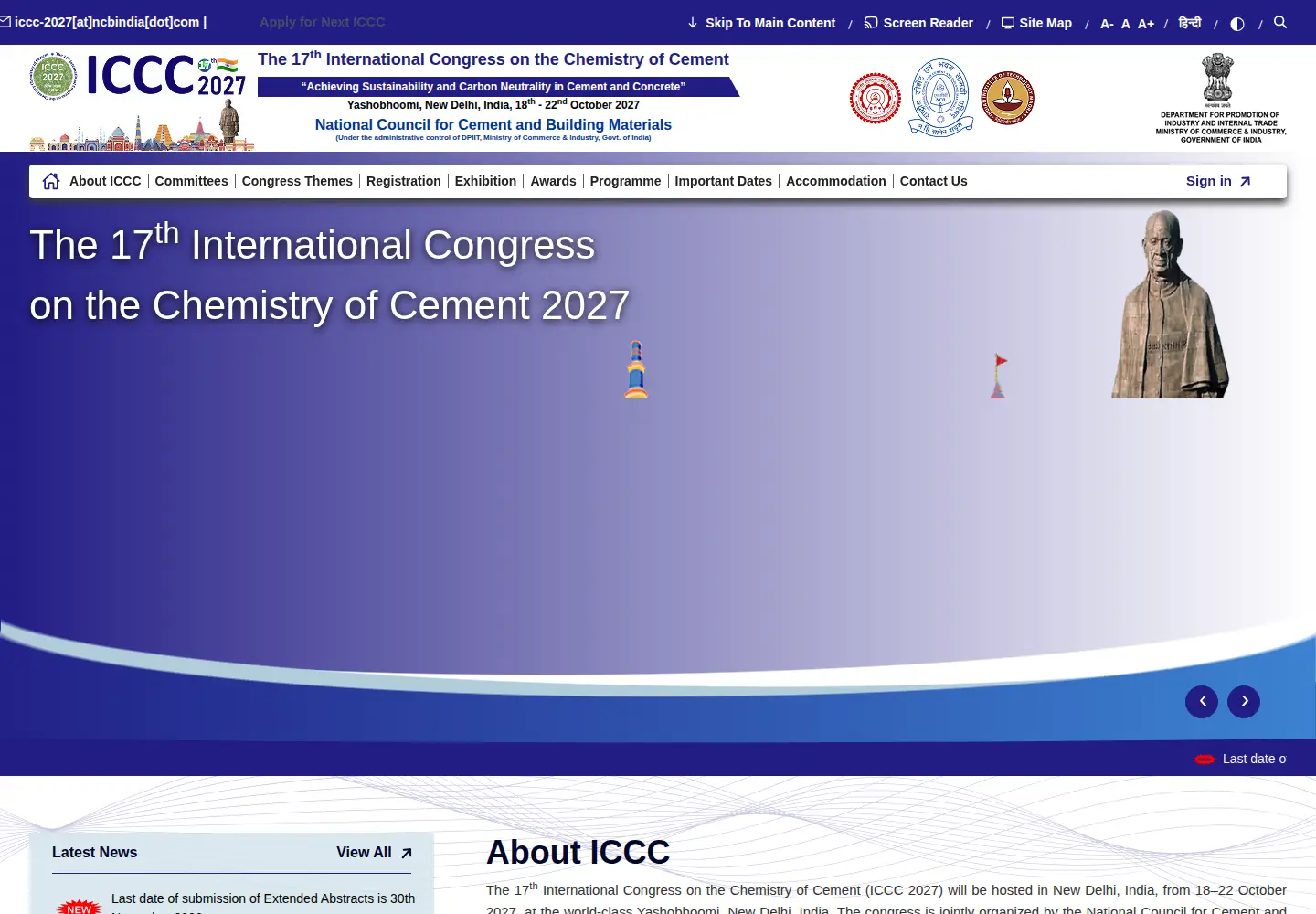This screenshot has height=914, width=1316.
Task: Switch language to Hindi
Action: pos(1190,23)
